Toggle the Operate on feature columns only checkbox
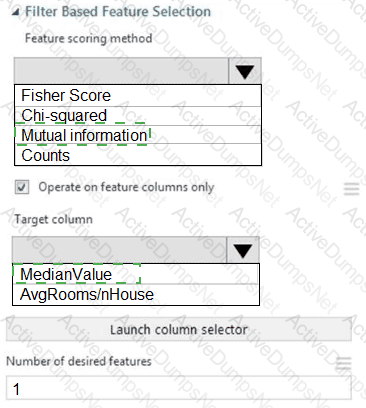366x408 pixels. [22, 187]
